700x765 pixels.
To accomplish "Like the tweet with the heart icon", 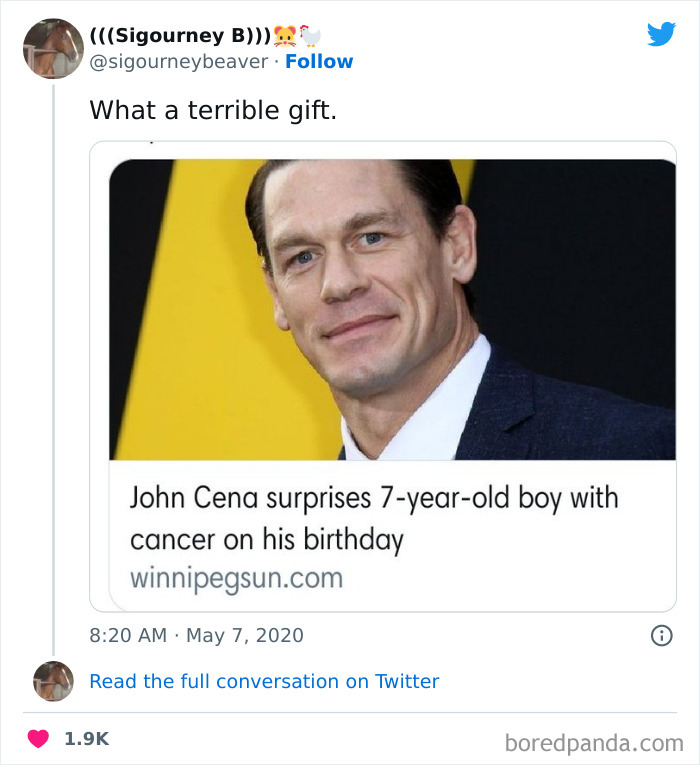I will click(38, 739).
